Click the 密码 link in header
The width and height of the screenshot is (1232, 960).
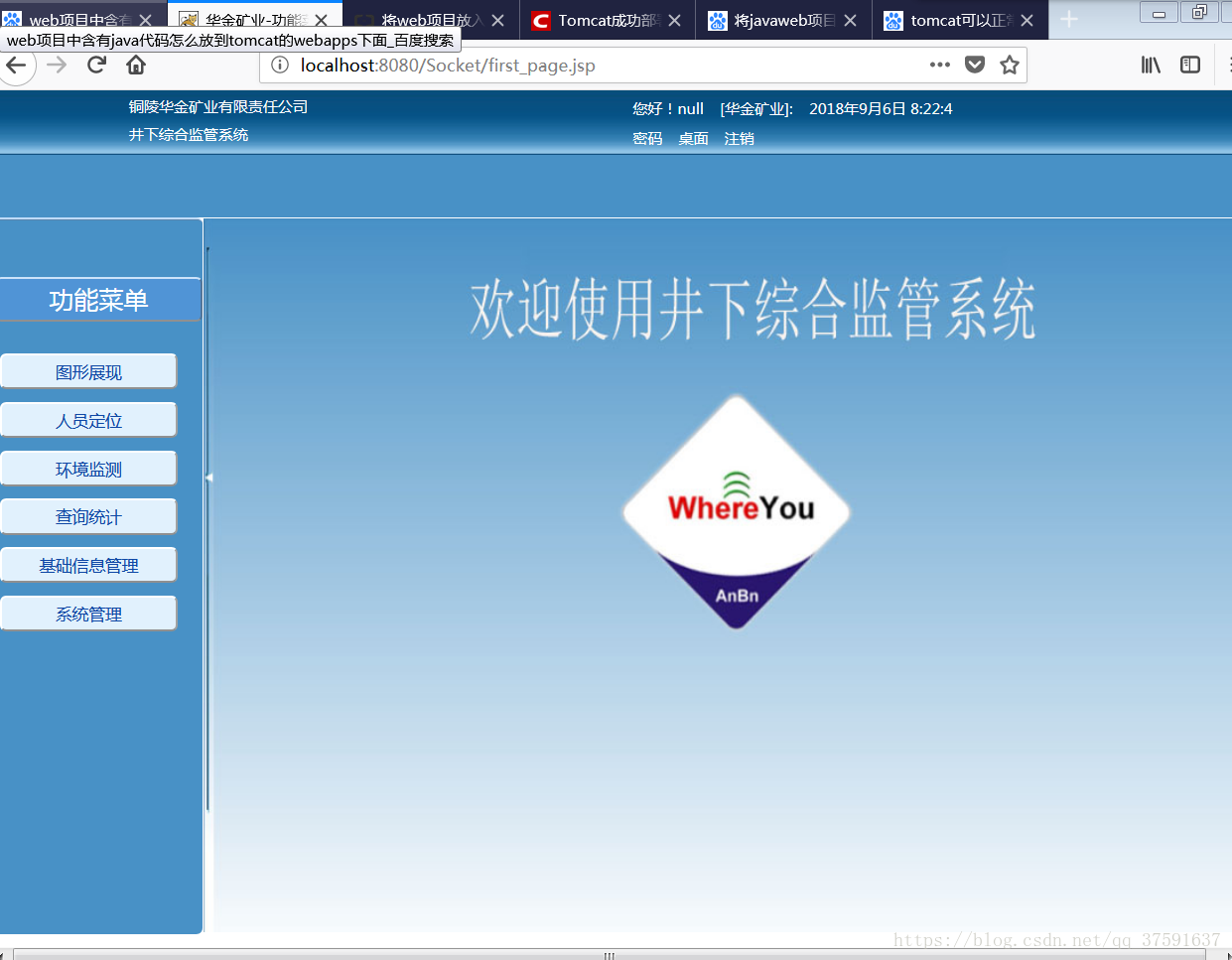click(647, 139)
